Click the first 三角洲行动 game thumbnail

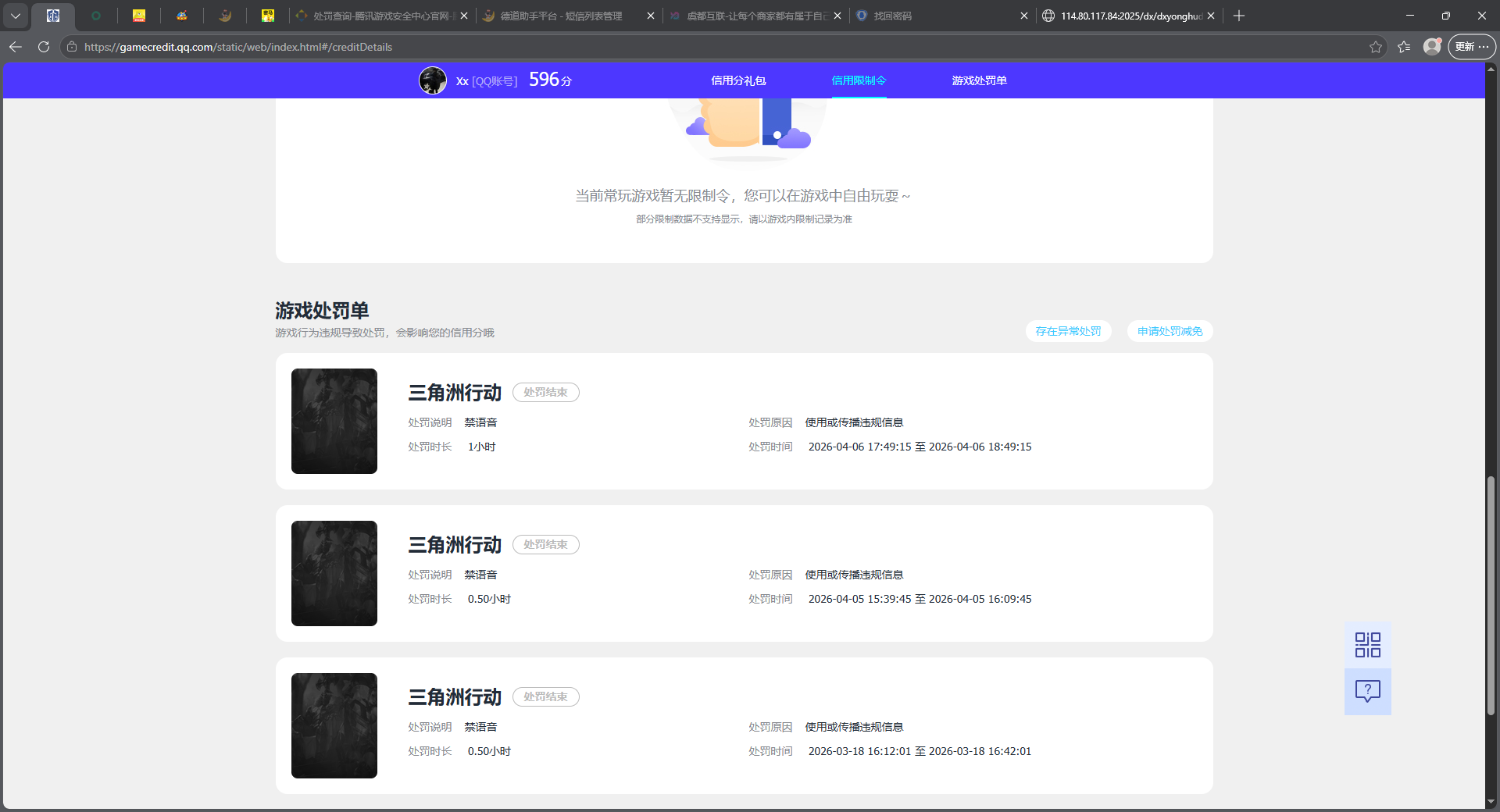334,421
